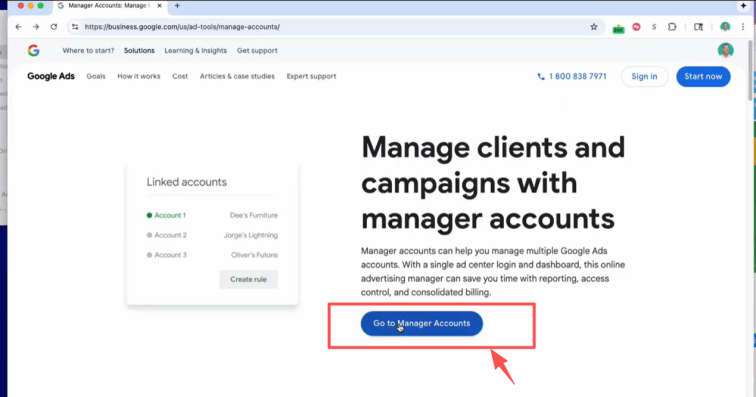Open the side panel search icon
Screen dimensions: 756x397
pyautogui.click(x=698, y=27)
